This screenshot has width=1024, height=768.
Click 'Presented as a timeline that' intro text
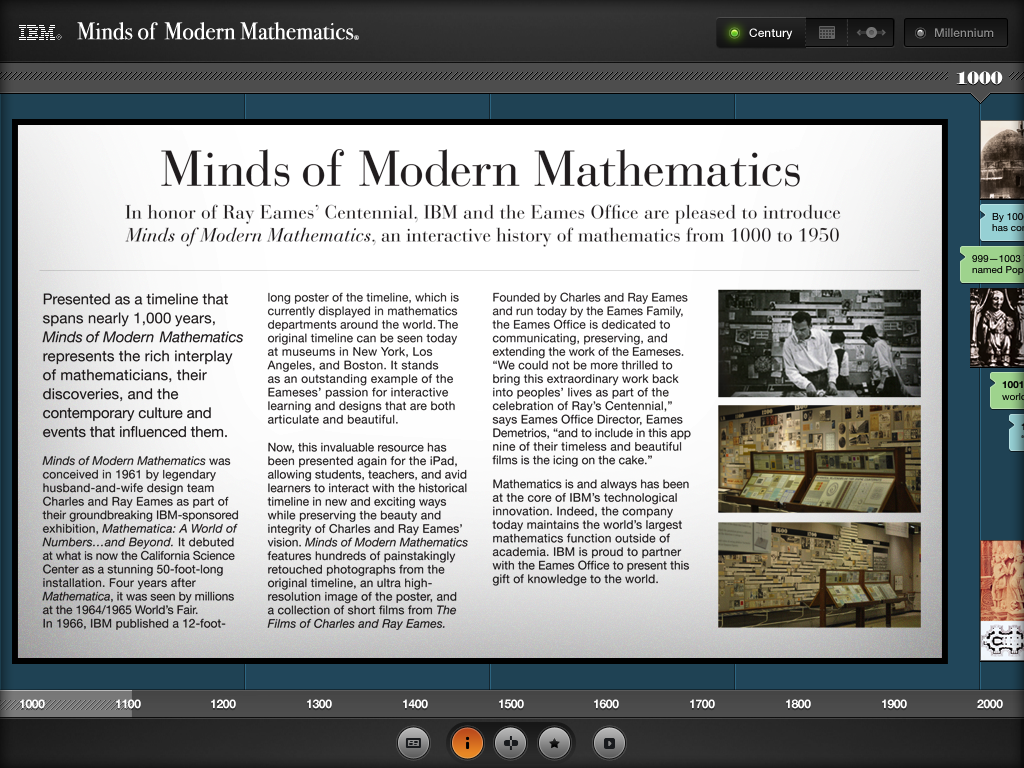[x=135, y=299]
